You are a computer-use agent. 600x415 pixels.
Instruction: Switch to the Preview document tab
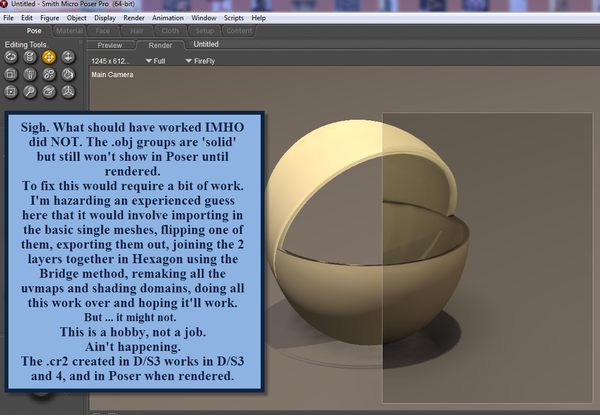(x=110, y=45)
